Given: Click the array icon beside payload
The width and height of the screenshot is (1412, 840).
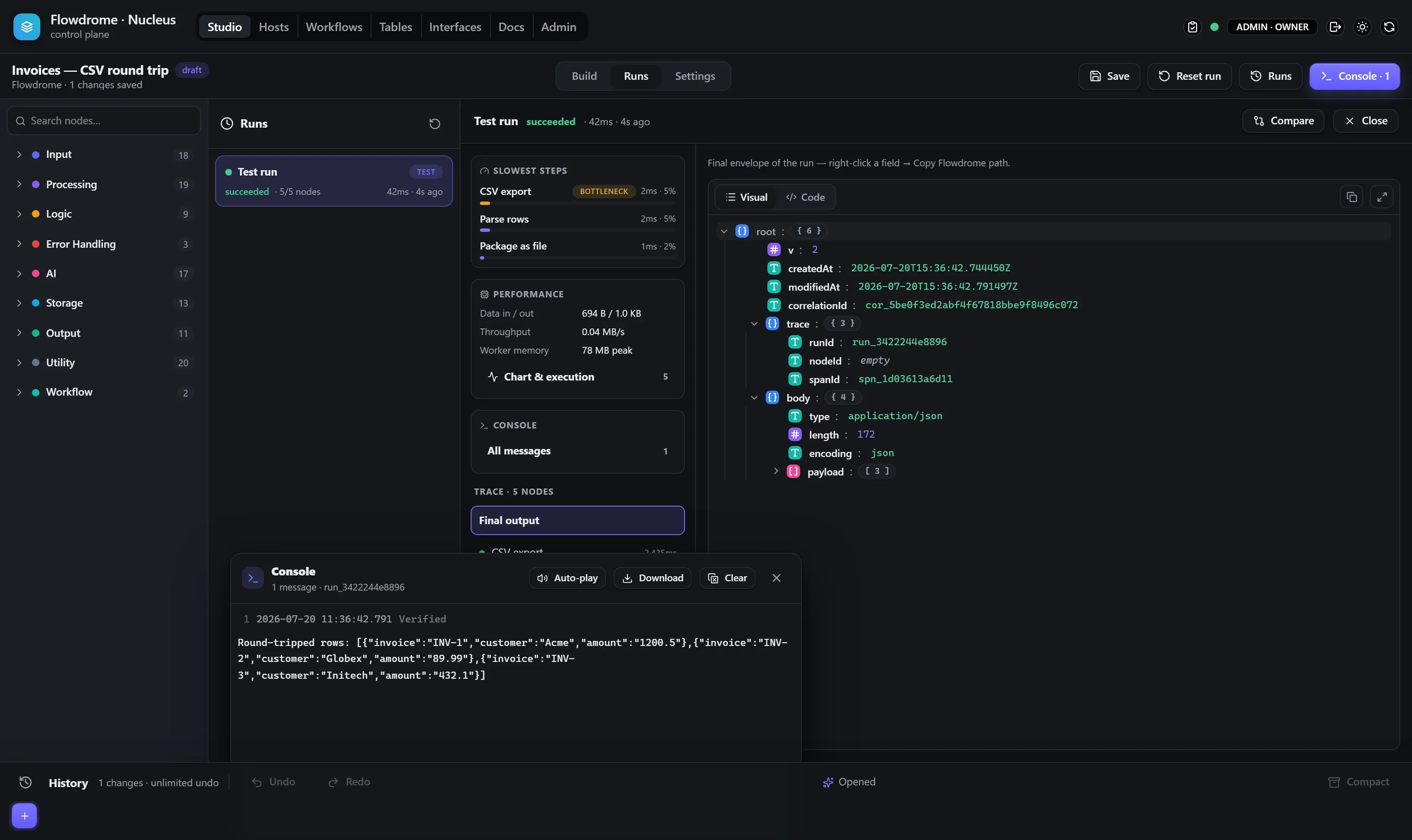Looking at the screenshot, I should [x=793, y=472].
